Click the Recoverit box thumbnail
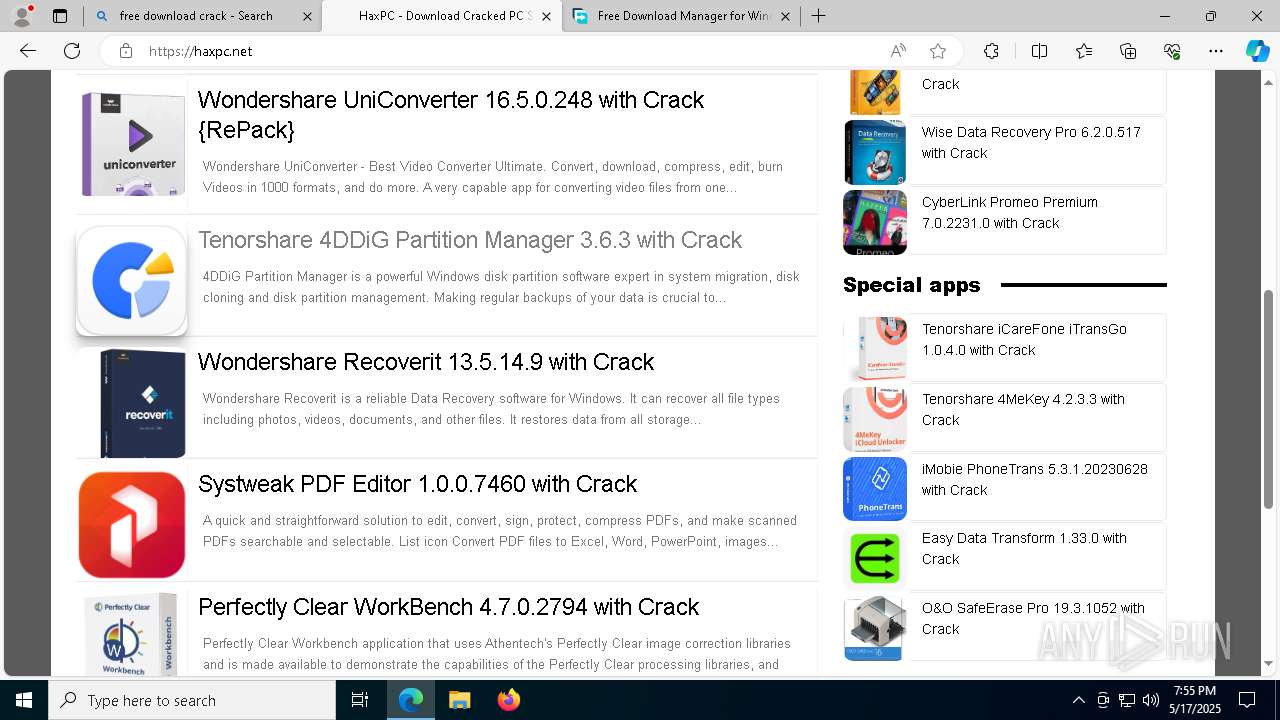The height and width of the screenshot is (720, 1280). pos(142,403)
